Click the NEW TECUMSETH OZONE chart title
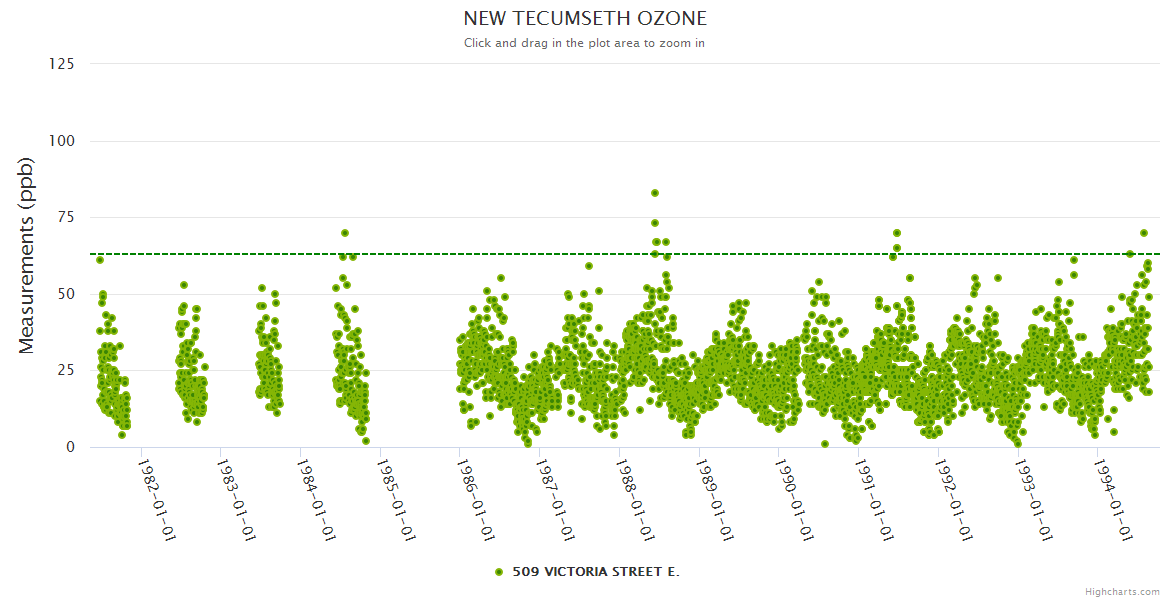Screen dimensions: 1170x600 pyautogui.click(x=585, y=19)
